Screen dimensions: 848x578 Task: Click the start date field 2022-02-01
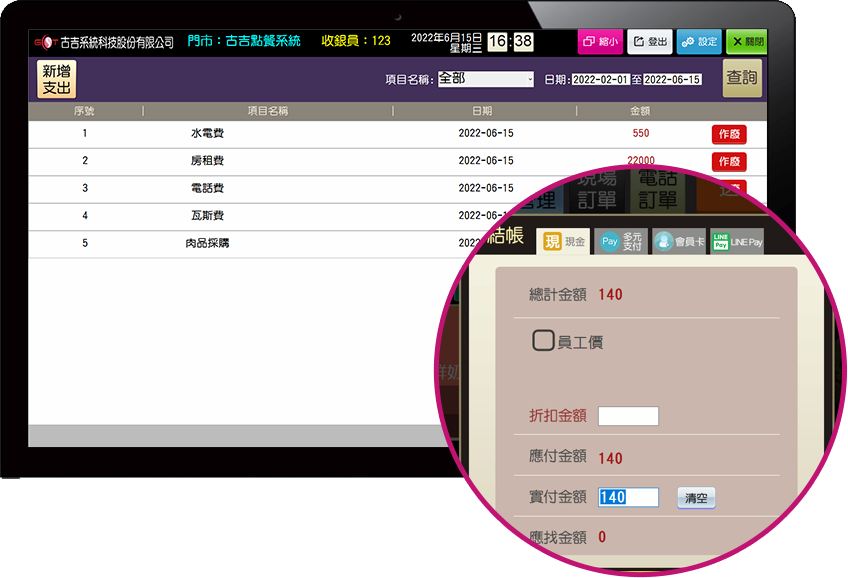[599, 80]
